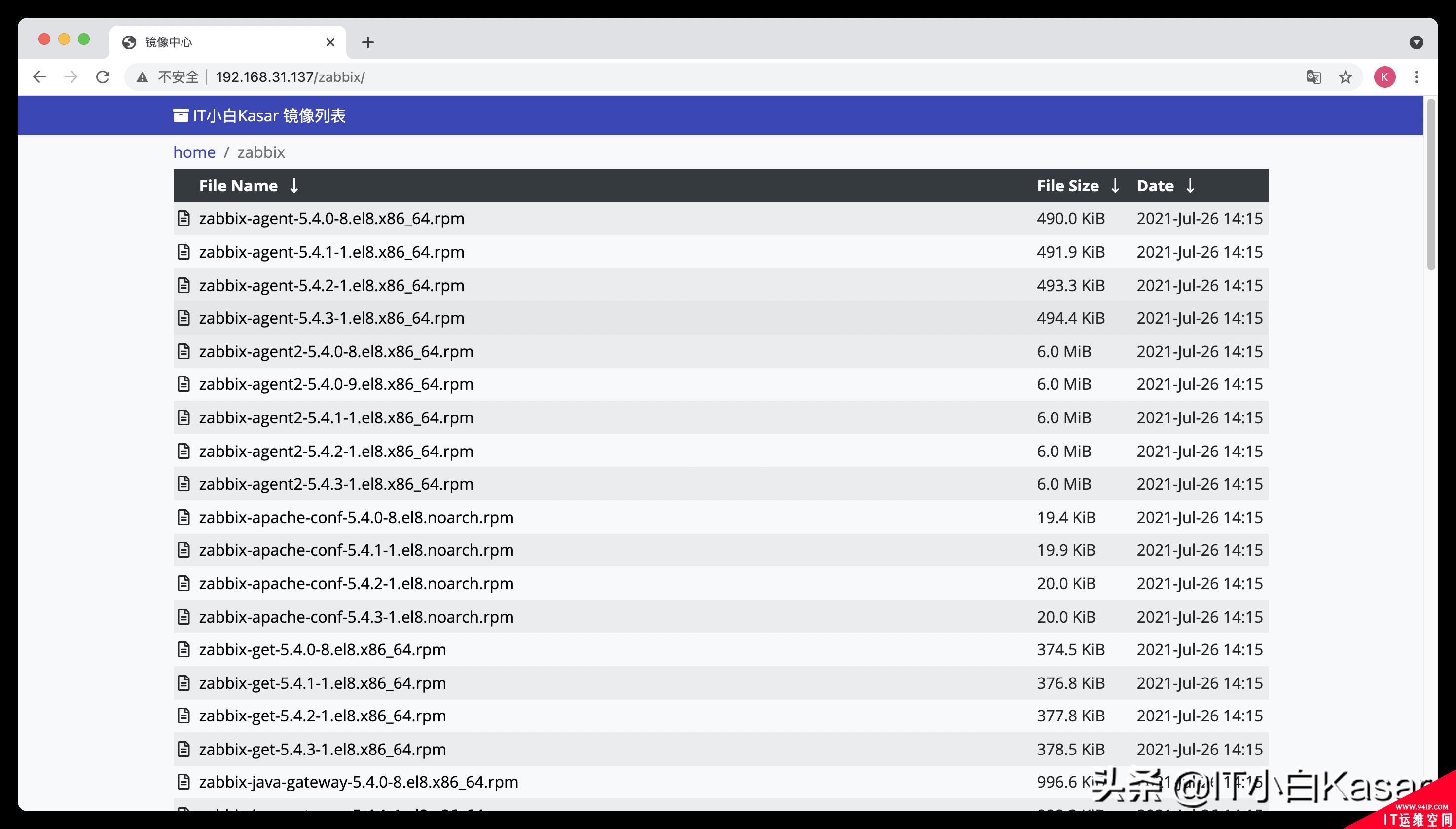Click file icon for zabbix-agent-5.4.3-1.el8.x86_64.rpm
The image size is (1456, 829).
[x=183, y=318]
